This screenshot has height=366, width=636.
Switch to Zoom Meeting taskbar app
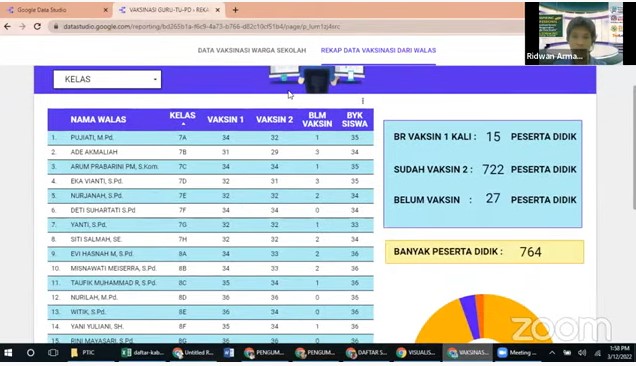tap(518, 353)
